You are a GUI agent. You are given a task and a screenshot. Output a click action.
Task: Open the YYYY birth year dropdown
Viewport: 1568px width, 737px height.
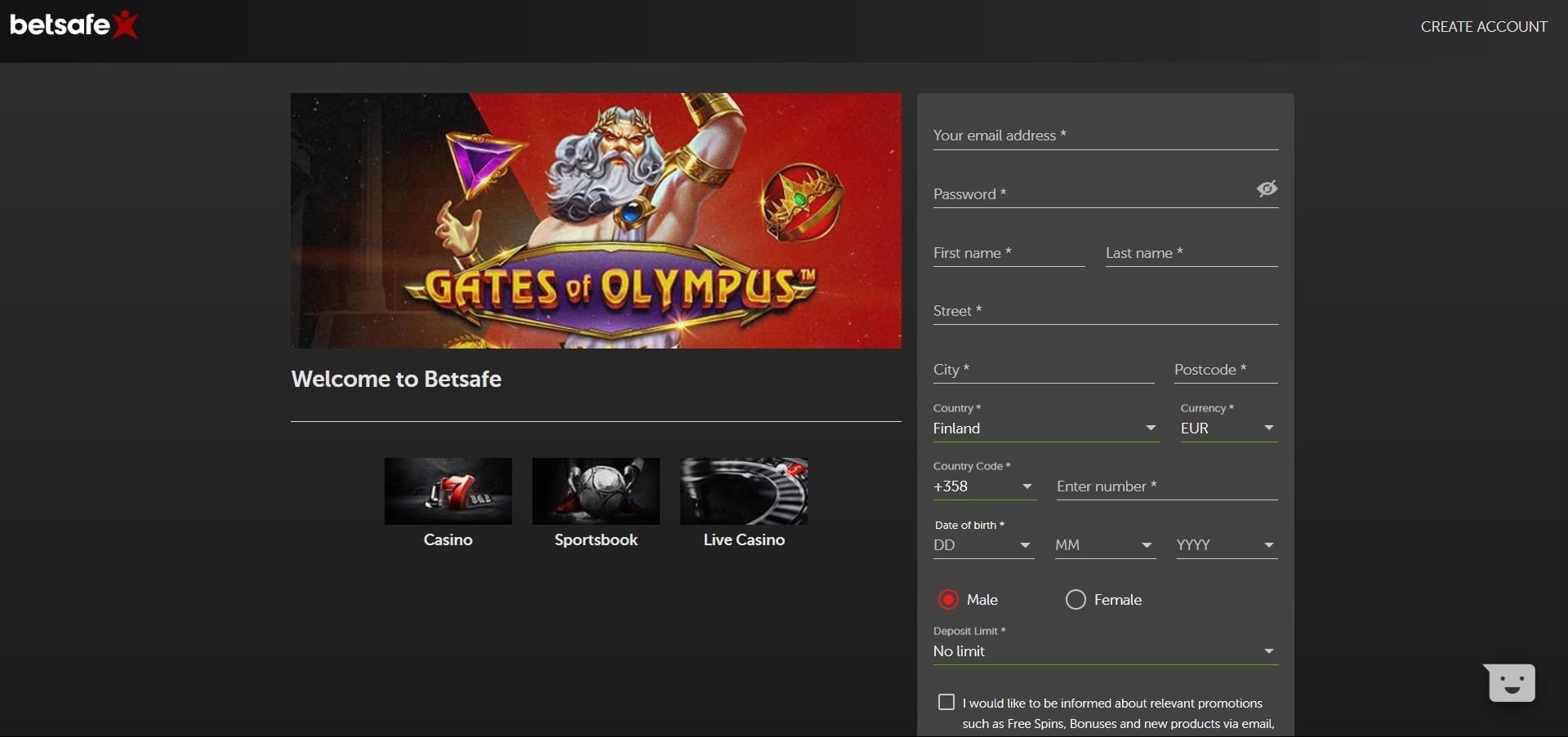[1226, 545]
